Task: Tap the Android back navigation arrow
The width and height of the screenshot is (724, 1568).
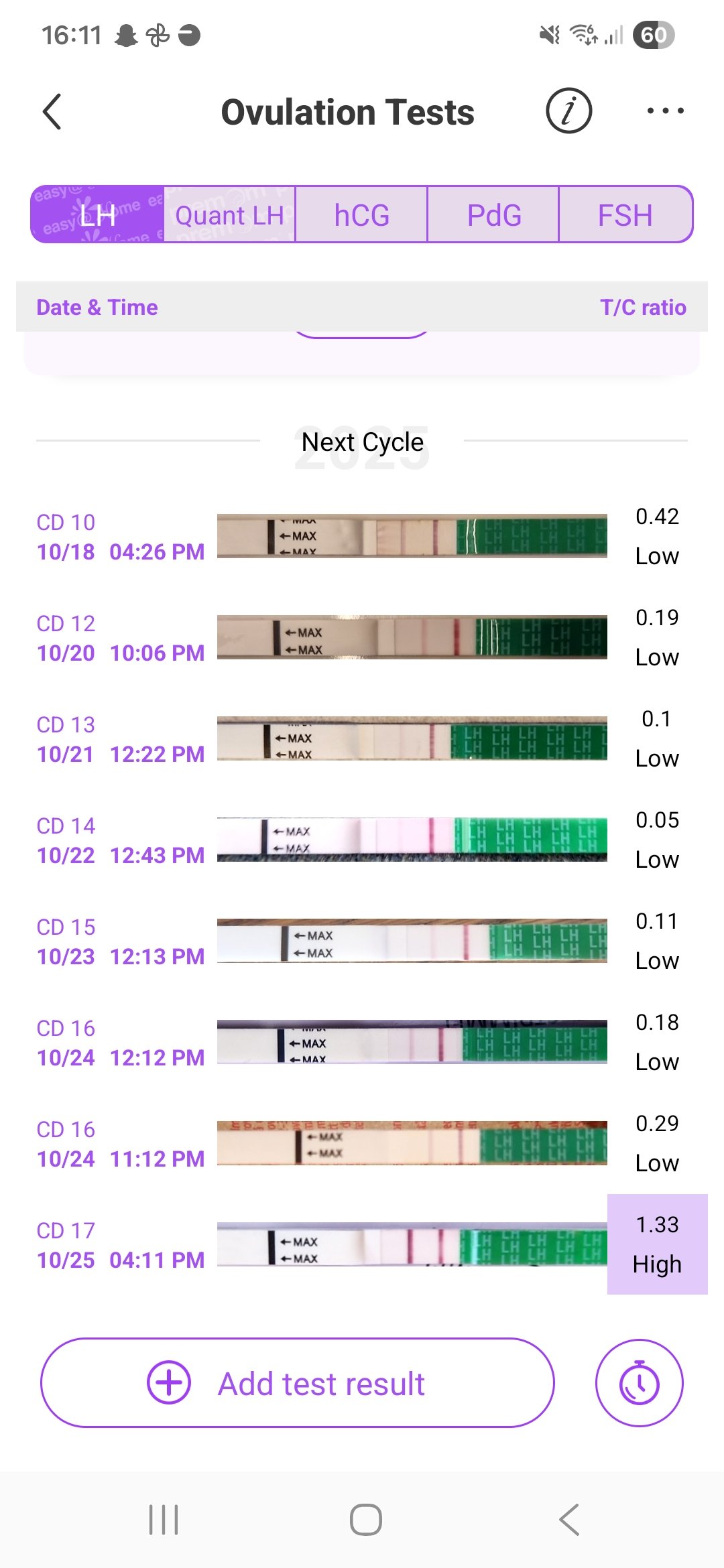Action: tap(569, 1519)
